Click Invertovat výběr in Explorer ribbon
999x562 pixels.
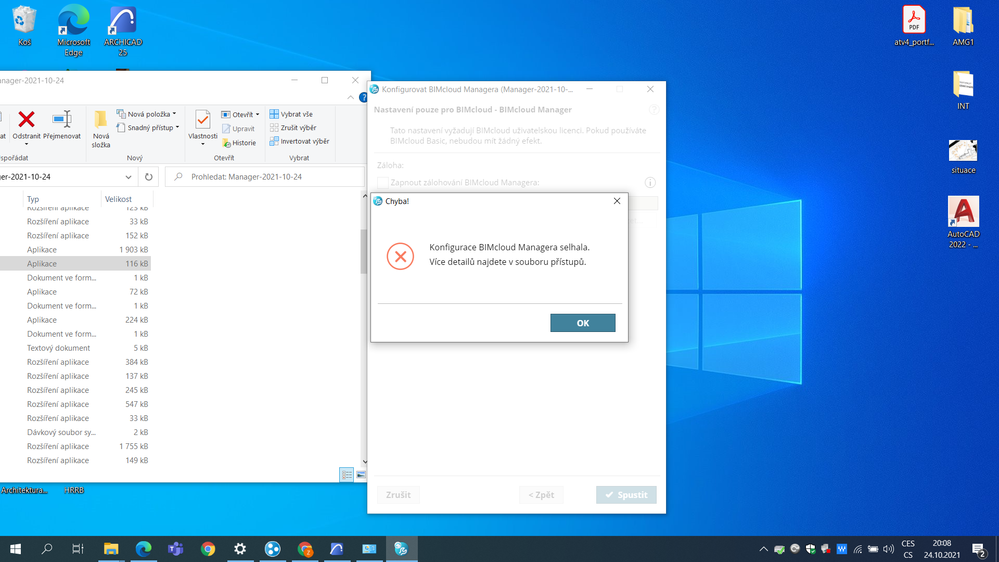pos(299,141)
